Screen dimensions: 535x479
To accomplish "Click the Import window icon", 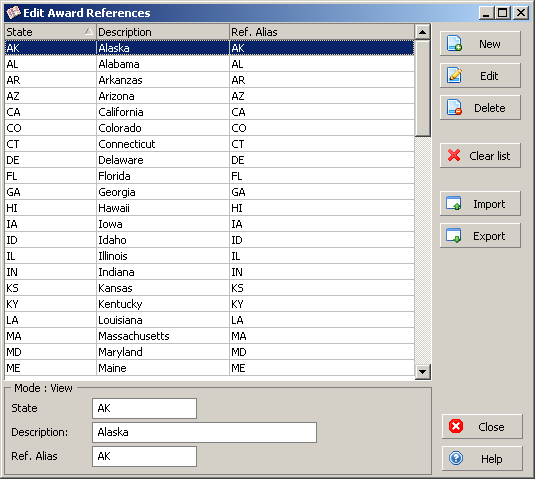I will [x=454, y=203].
